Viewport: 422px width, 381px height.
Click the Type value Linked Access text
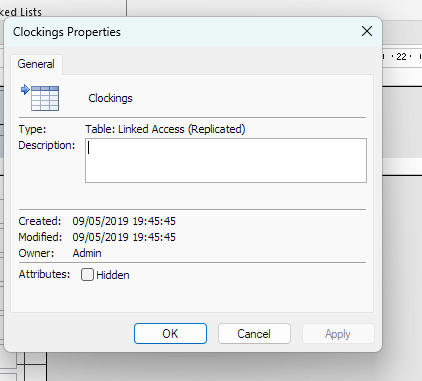(x=165, y=129)
